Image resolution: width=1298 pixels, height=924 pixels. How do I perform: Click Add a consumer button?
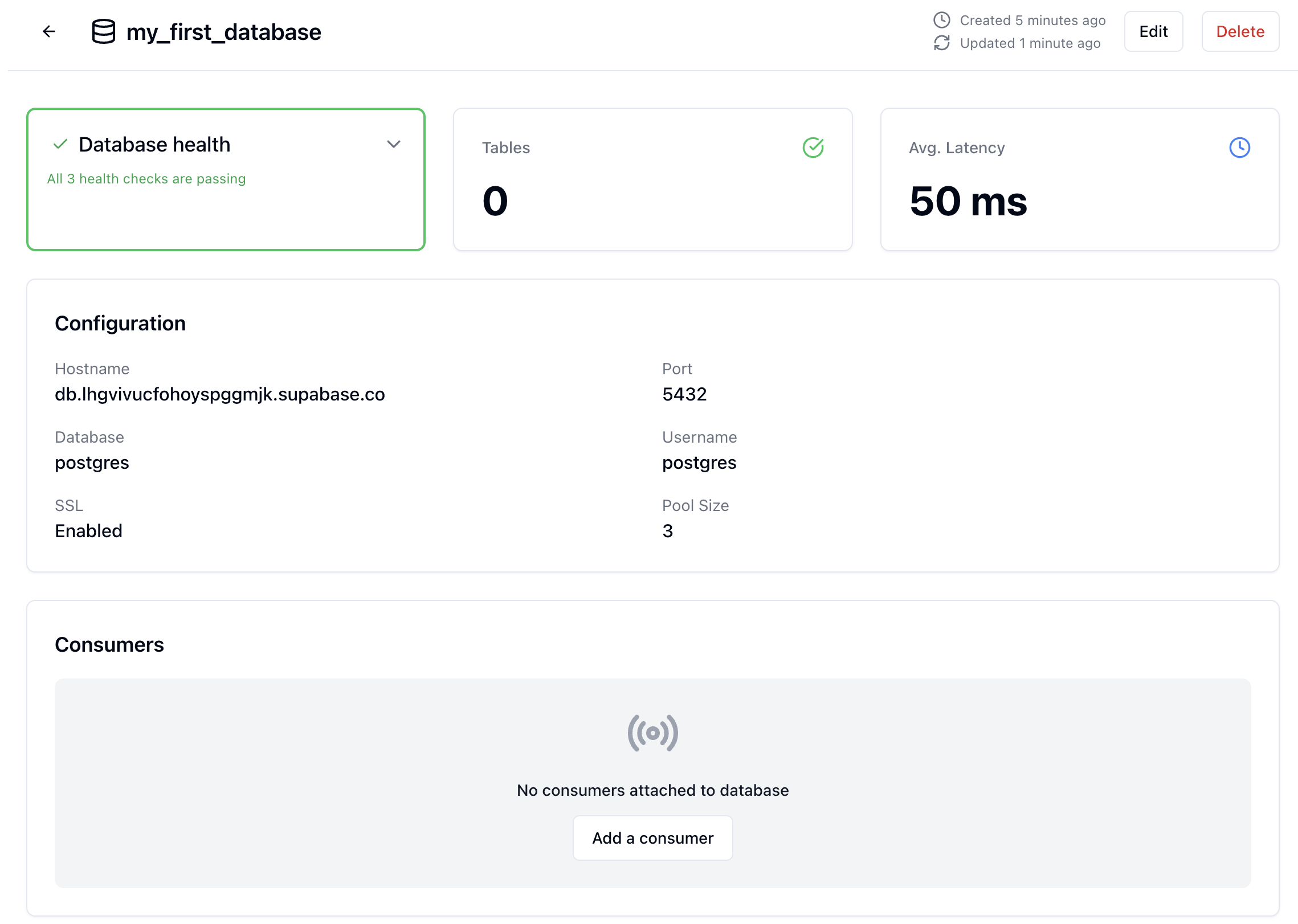pyautogui.click(x=653, y=838)
